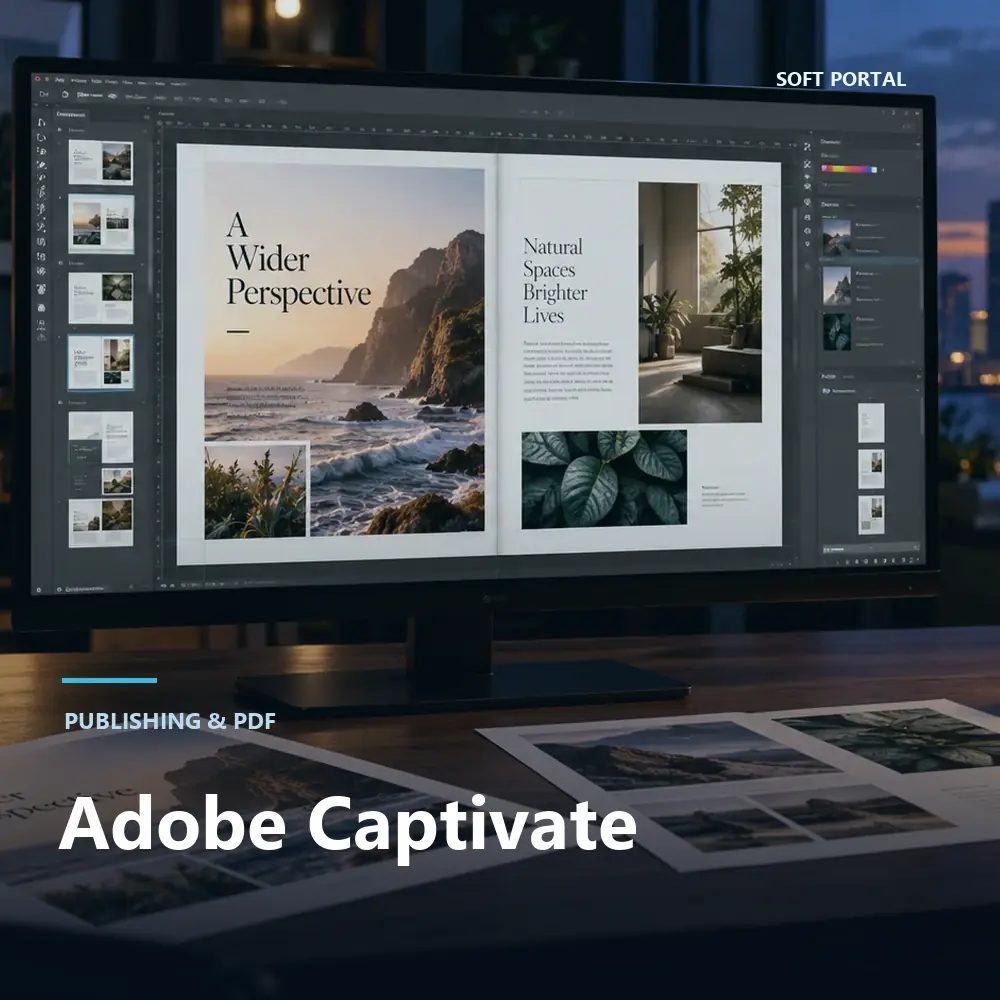Image resolution: width=1000 pixels, height=1000 pixels.
Task: Click the "PUBLISHING & PDF" category label
Action: 170,721
